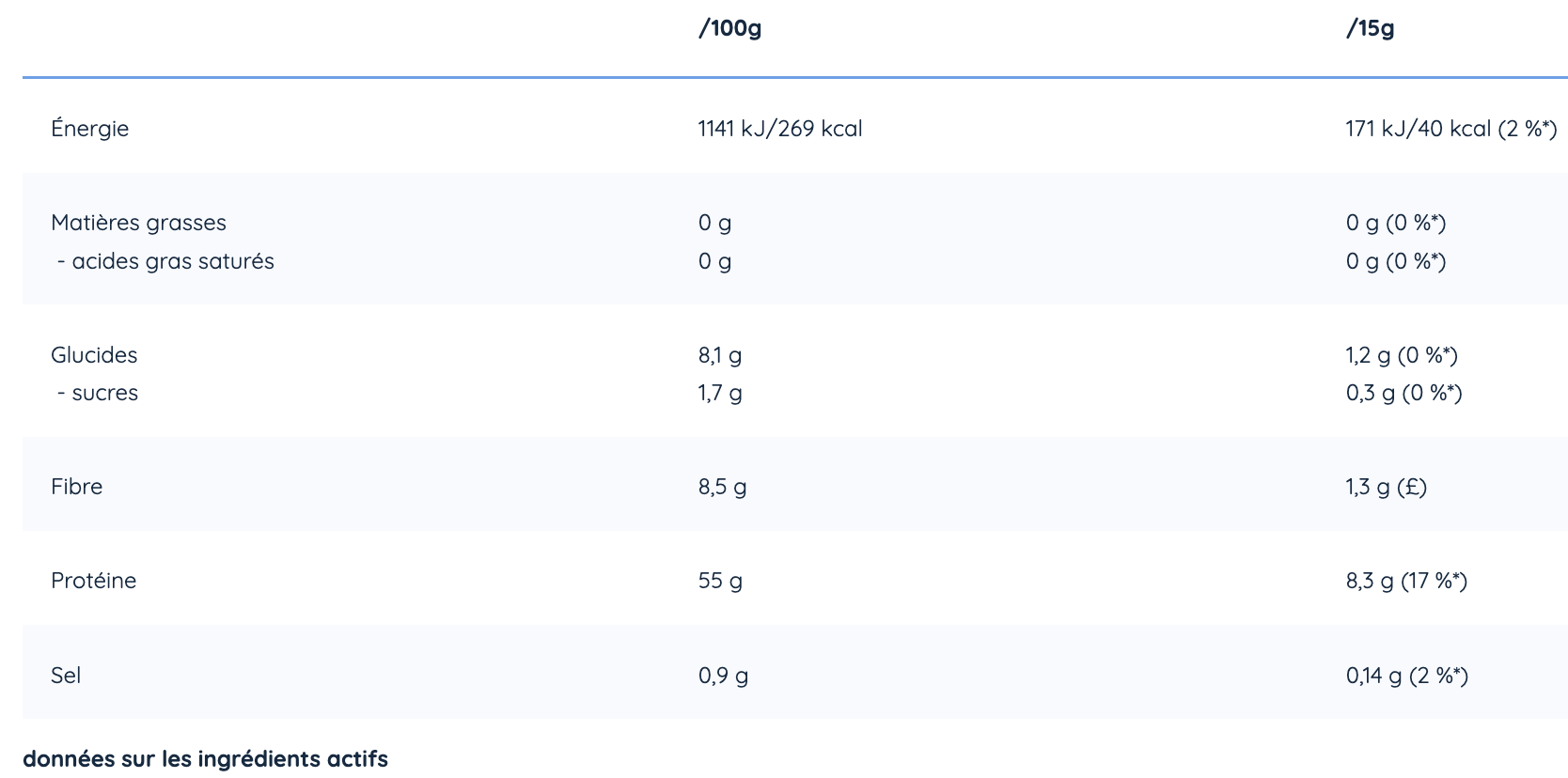Click the 8,3 g (17 %*) value
The width and height of the screenshot is (1568, 778).
tap(1406, 581)
